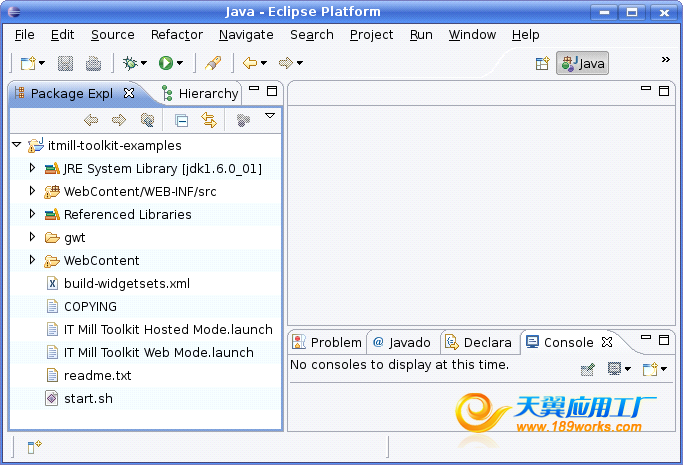Show hidden perspectives chevron
Image resolution: width=684 pixels, height=466 pixels.
[x=666, y=59]
